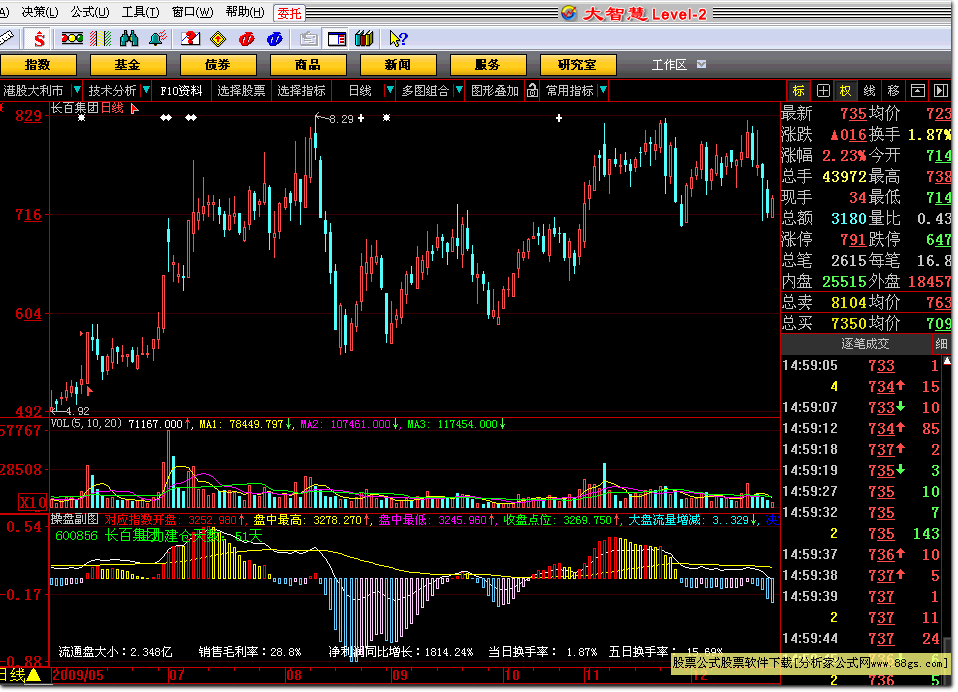Screen dimensions: 958x692
Task: Click the 选择股票 button
Action: pos(241,90)
